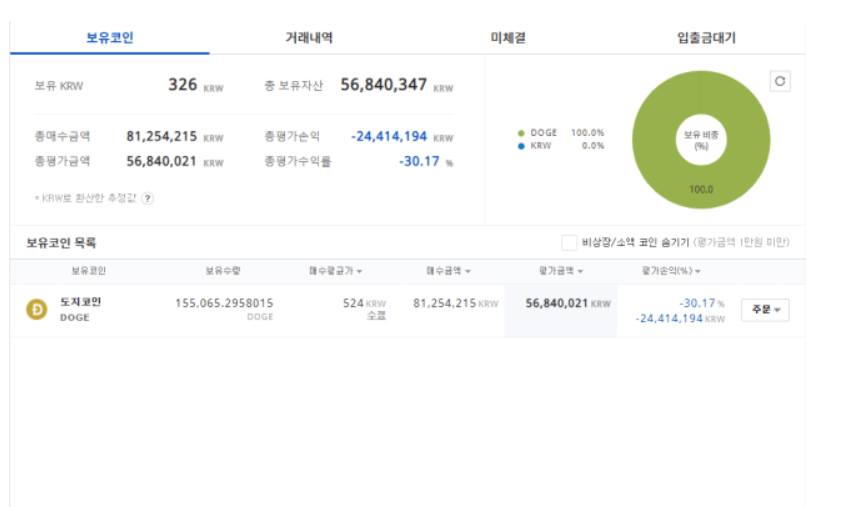Screen dimensions: 844x507
Task: Sort by 매수평균가 column
Action: point(336,271)
